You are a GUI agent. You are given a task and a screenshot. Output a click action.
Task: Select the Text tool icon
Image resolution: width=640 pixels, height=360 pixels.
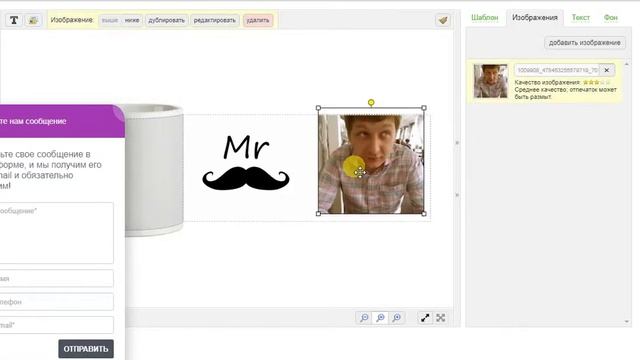(14, 20)
